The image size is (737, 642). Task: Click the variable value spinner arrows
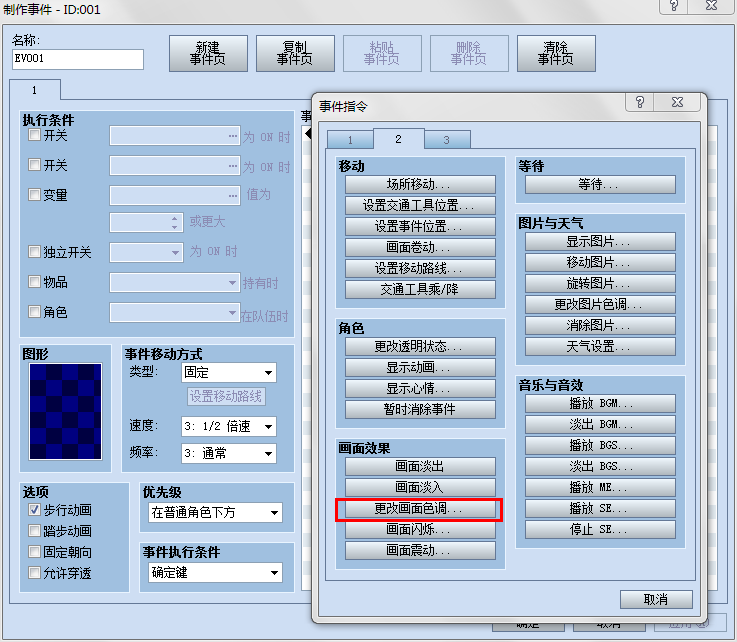click(x=174, y=223)
